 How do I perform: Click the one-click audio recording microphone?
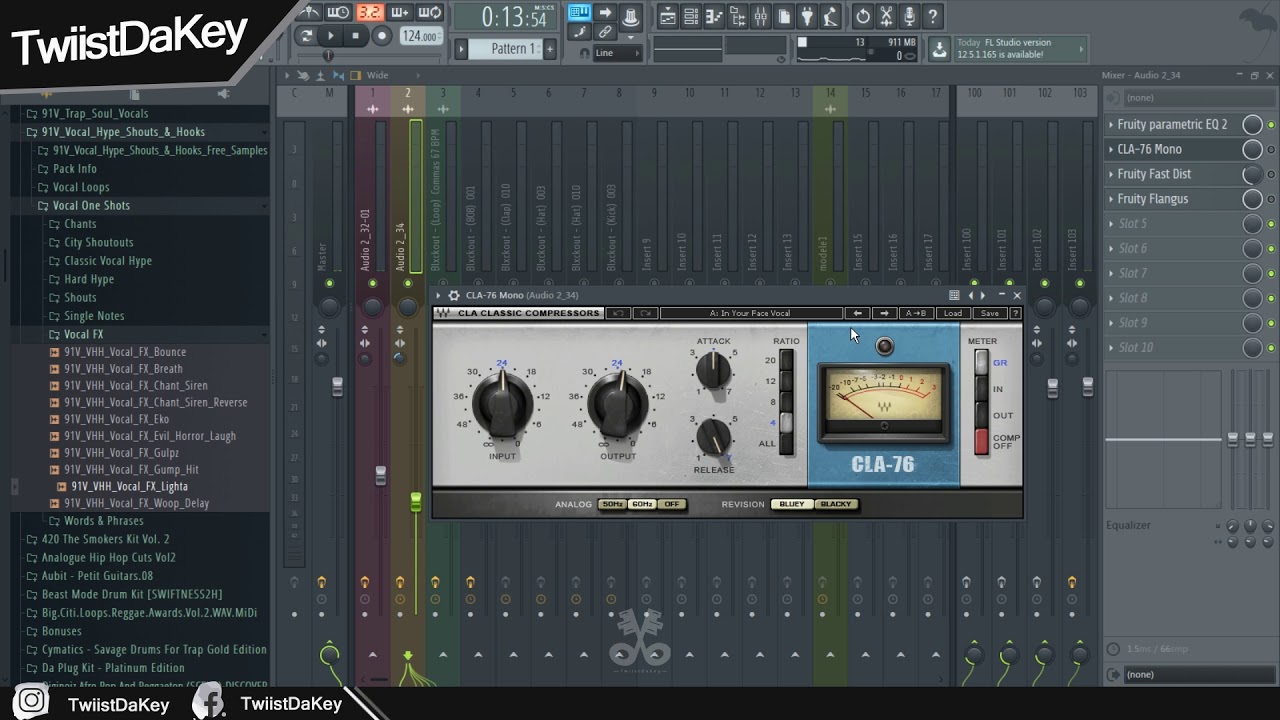[909, 17]
